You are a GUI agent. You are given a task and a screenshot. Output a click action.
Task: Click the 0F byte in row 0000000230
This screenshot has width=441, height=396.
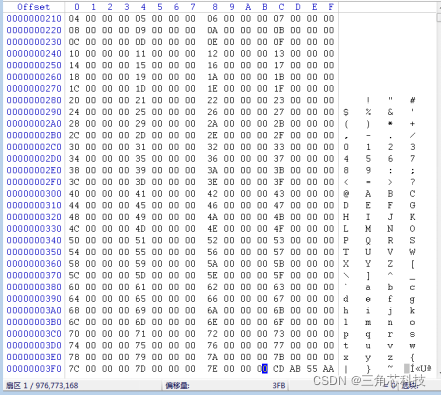point(279,42)
